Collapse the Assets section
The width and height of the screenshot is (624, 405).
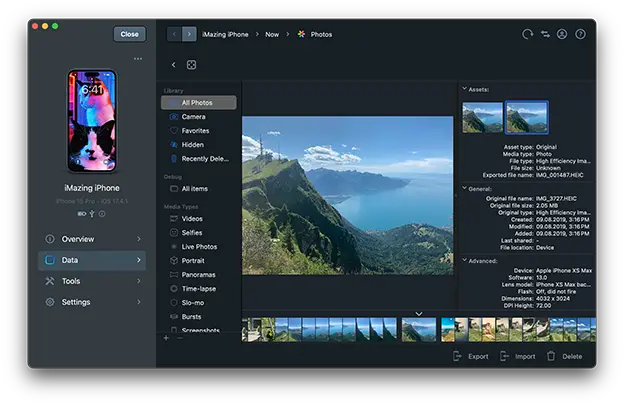(464, 89)
